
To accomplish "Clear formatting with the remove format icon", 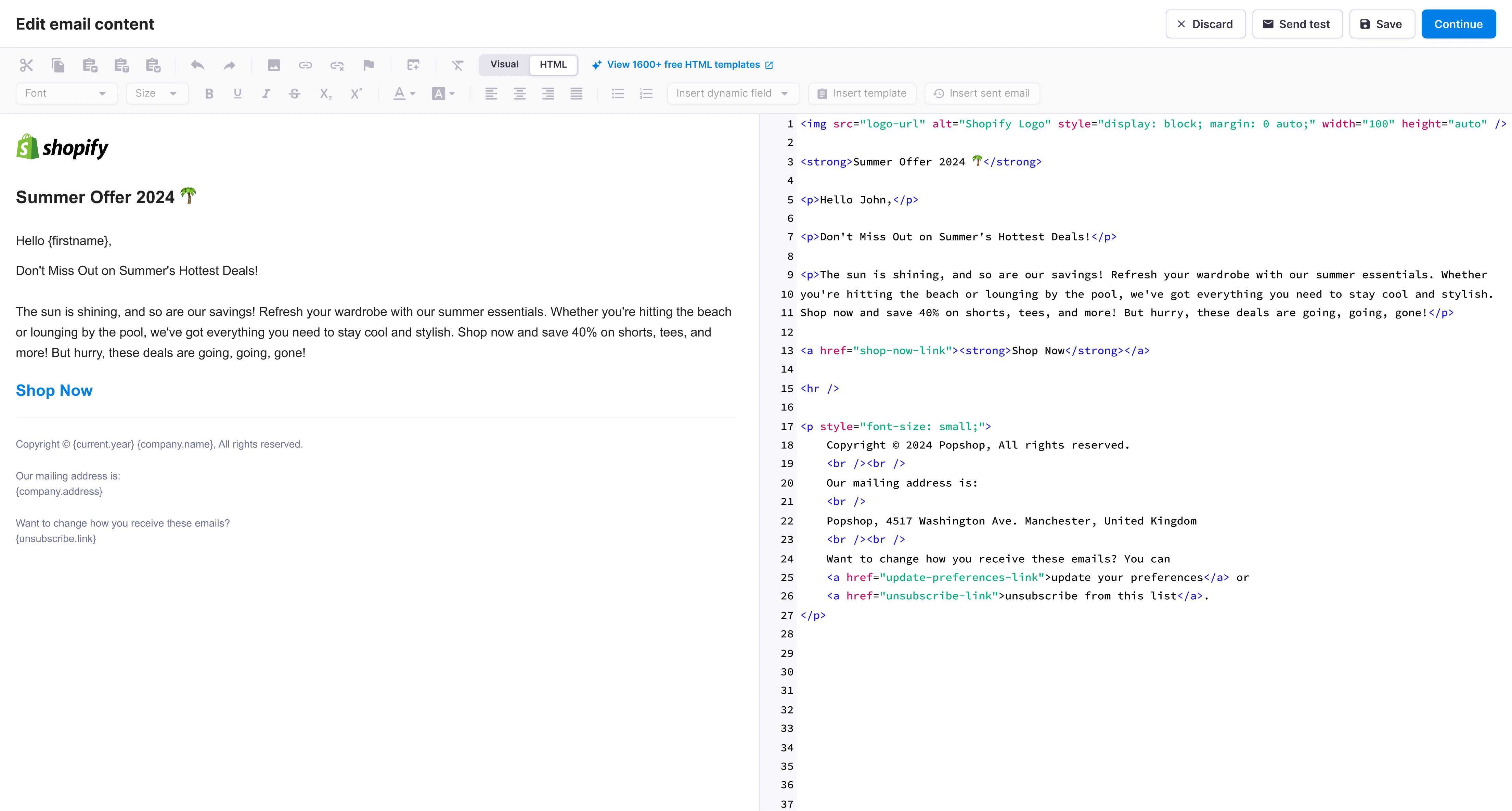I will (x=458, y=65).
